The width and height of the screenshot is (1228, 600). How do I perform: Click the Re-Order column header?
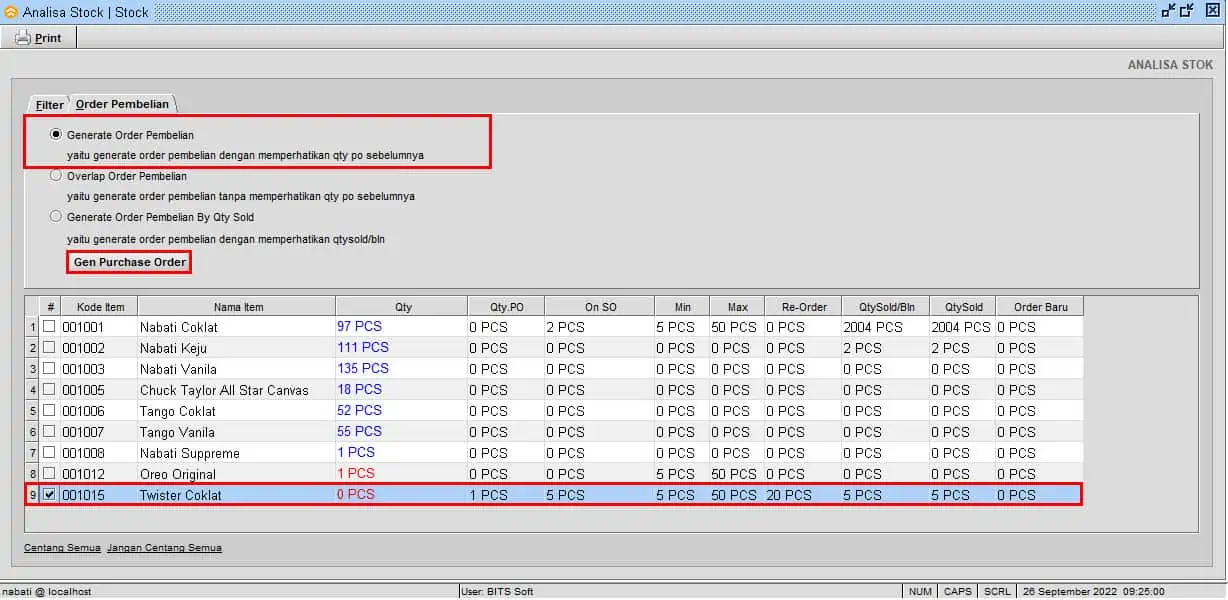[803, 307]
